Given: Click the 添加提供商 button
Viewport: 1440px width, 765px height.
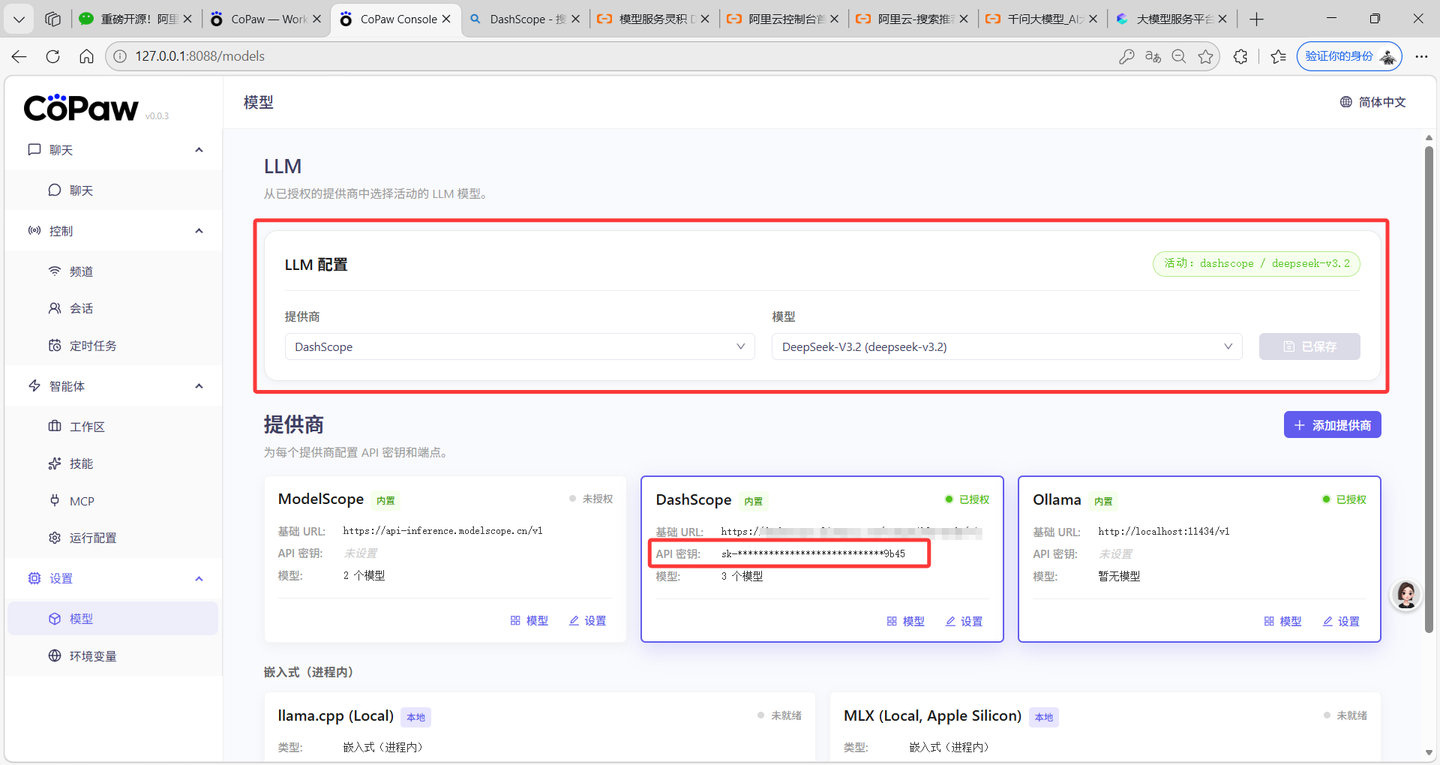Looking at the screenshot, I should [1332, 425].
